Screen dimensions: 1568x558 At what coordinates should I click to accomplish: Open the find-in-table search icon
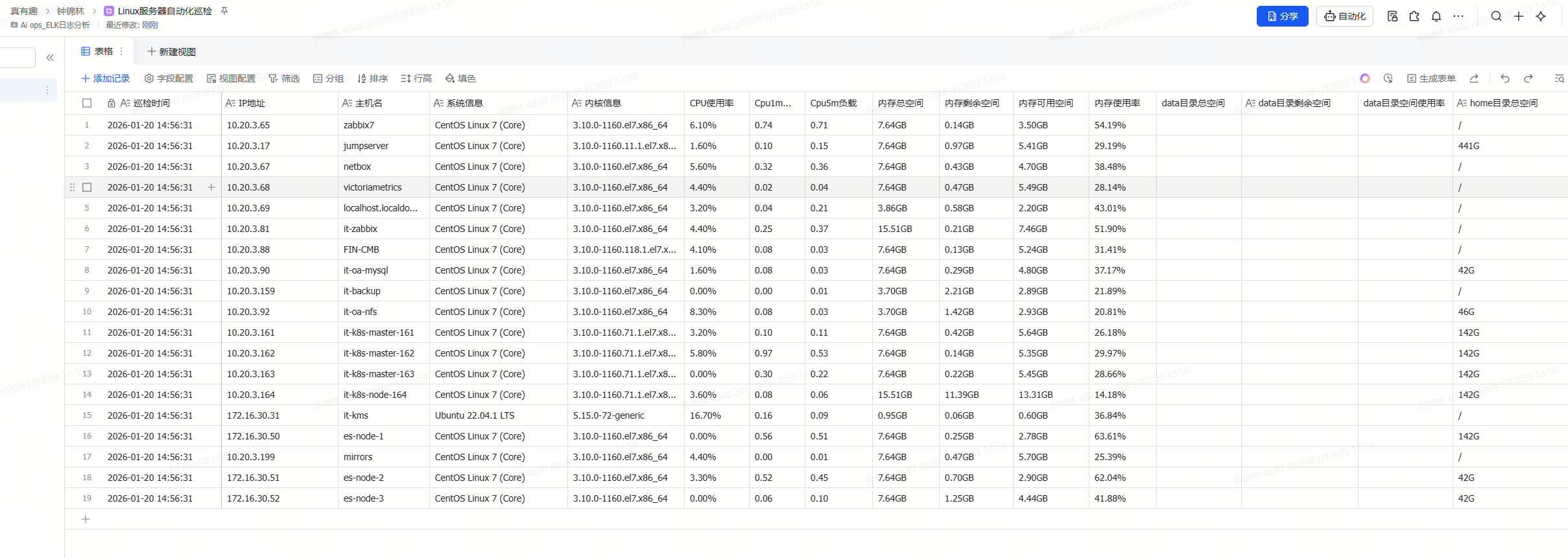tap(1559, 78)
